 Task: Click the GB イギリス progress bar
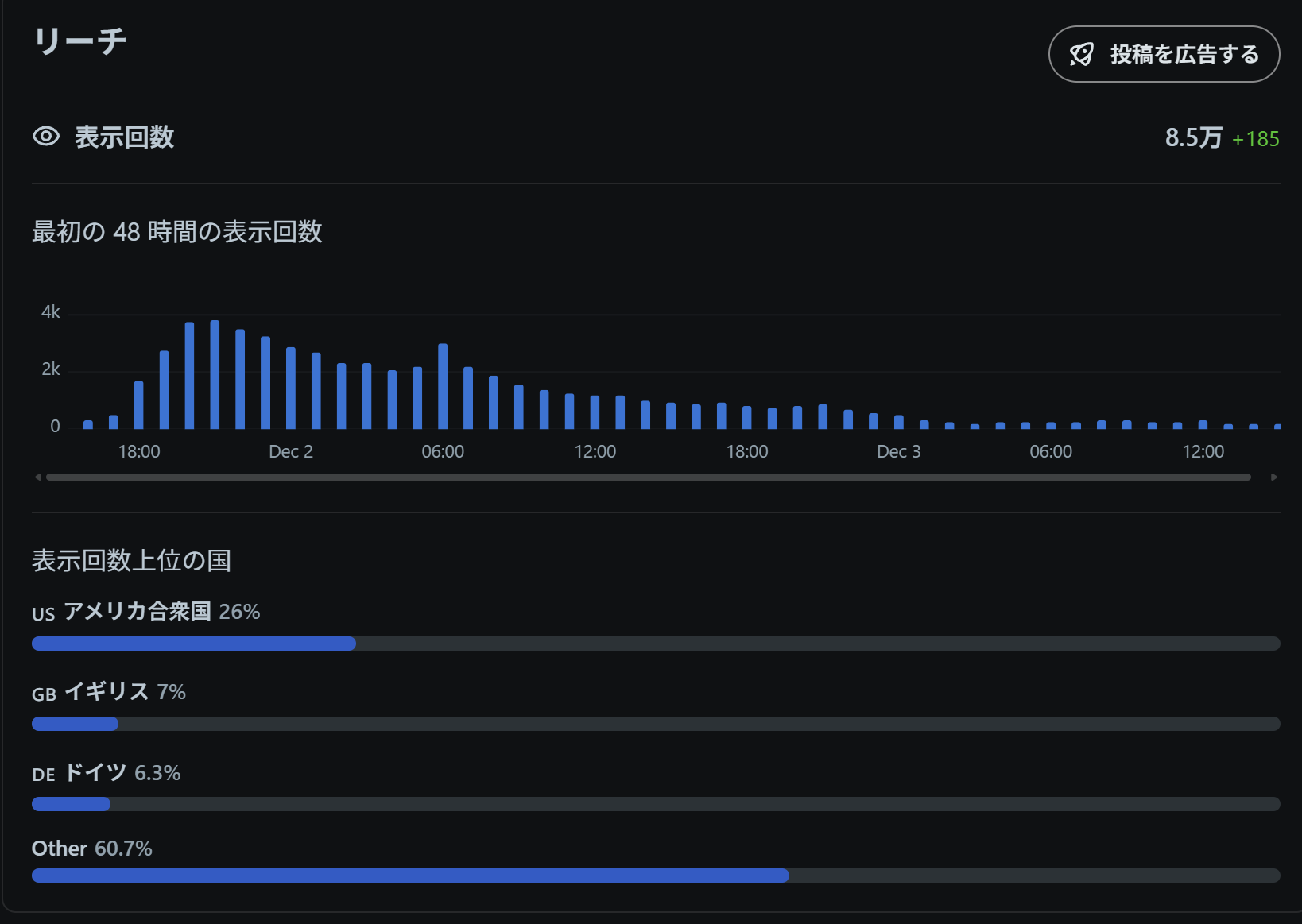(x=74, y=724)
